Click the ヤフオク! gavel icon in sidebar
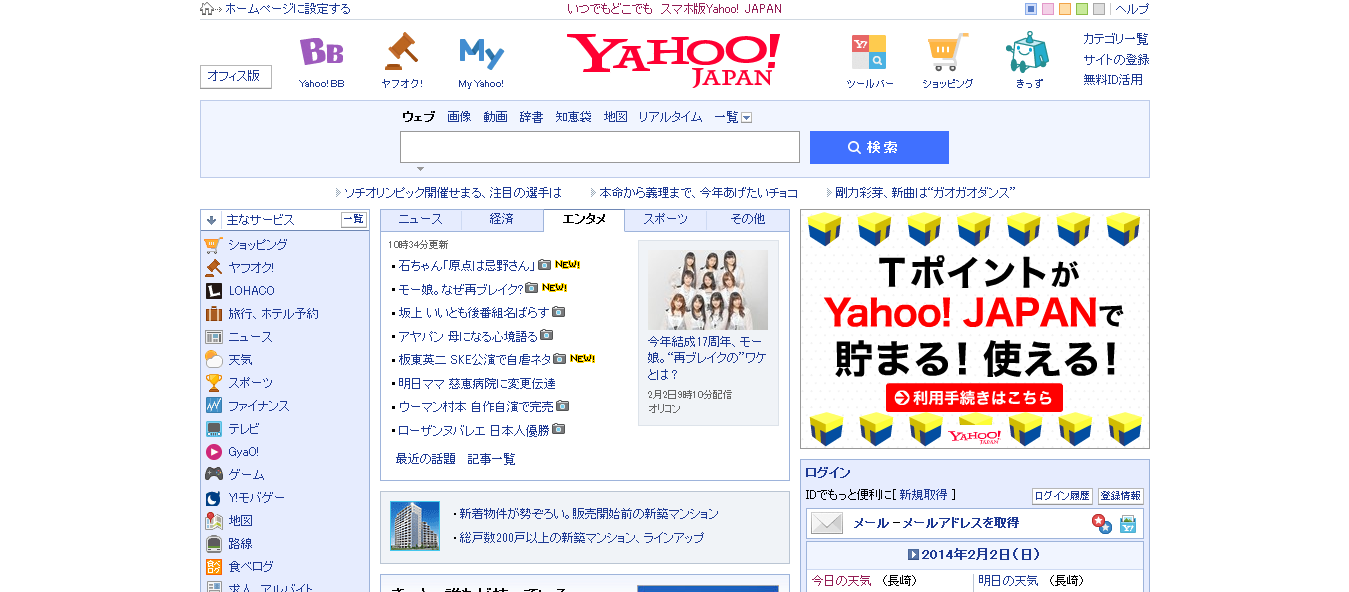Image resolution: width=1349 pixels, height=592 pixels. tap(213, 268)
